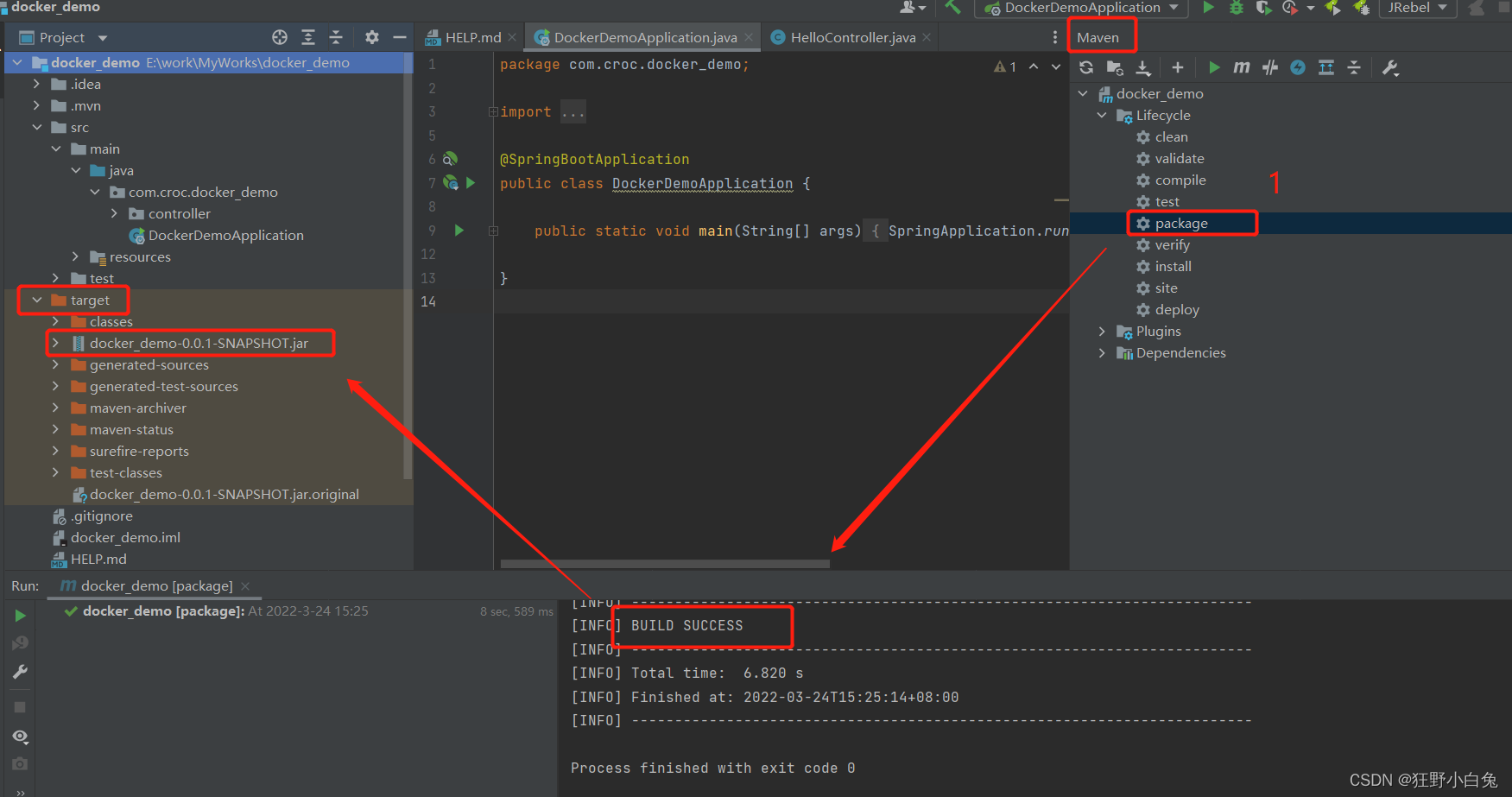Go to previous highlighted error arrow

pos(1034,66)
